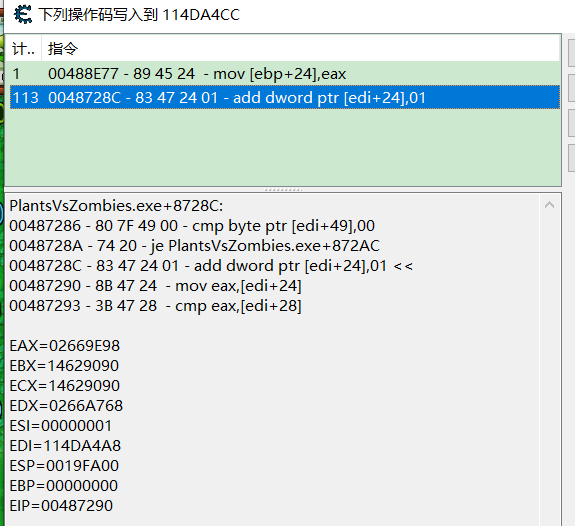Click the EIP=00487290 register line
This screenshot has height=526, width=575.
pos(61,506)
